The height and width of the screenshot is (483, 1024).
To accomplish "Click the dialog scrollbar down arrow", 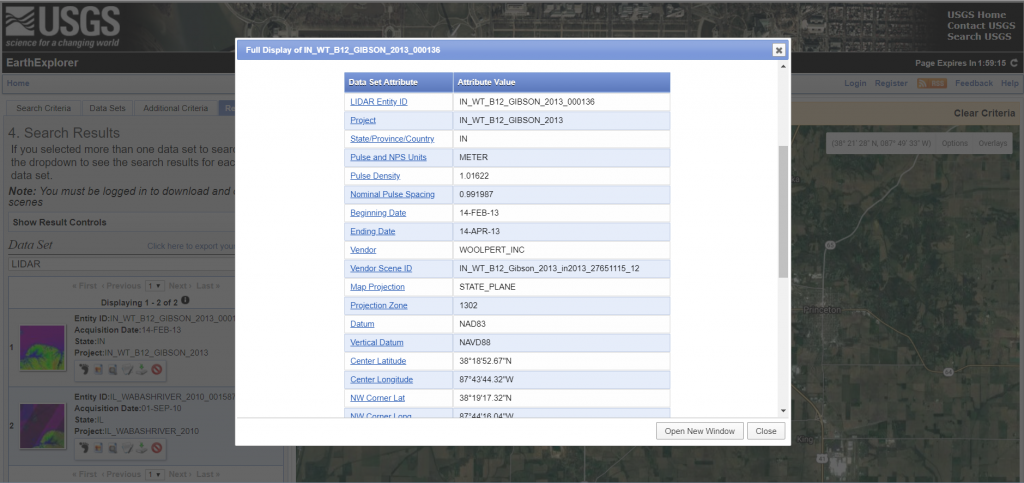I will (784, 411).
